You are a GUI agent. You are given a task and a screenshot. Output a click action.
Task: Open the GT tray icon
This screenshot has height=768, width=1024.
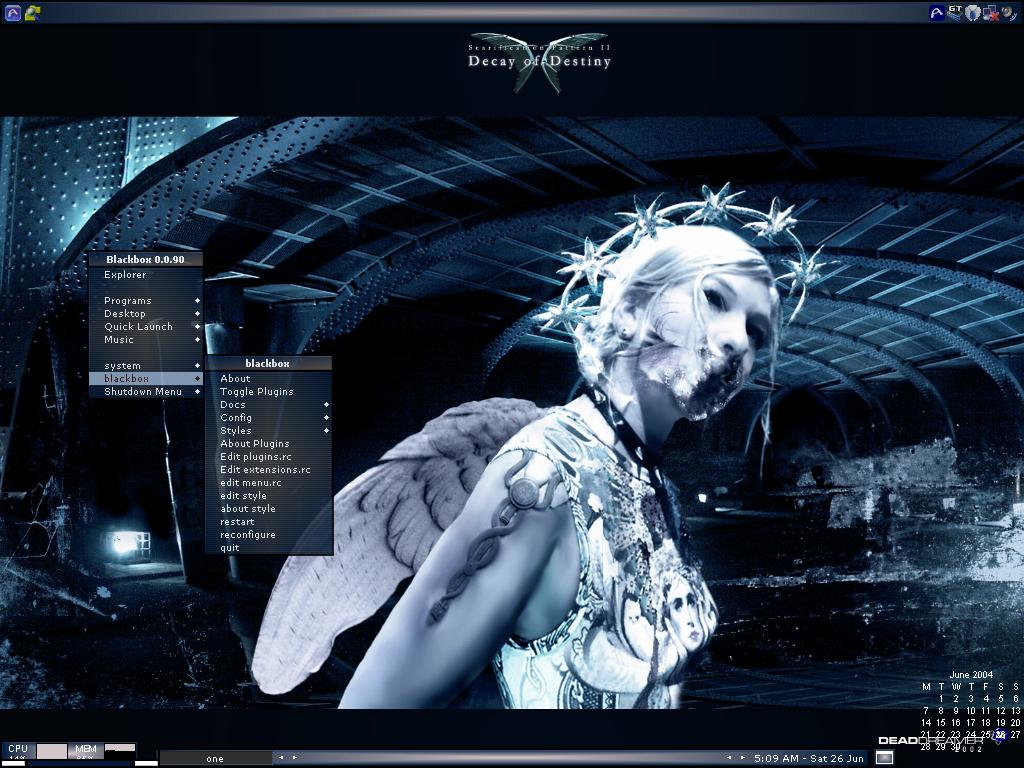(955, 12)
